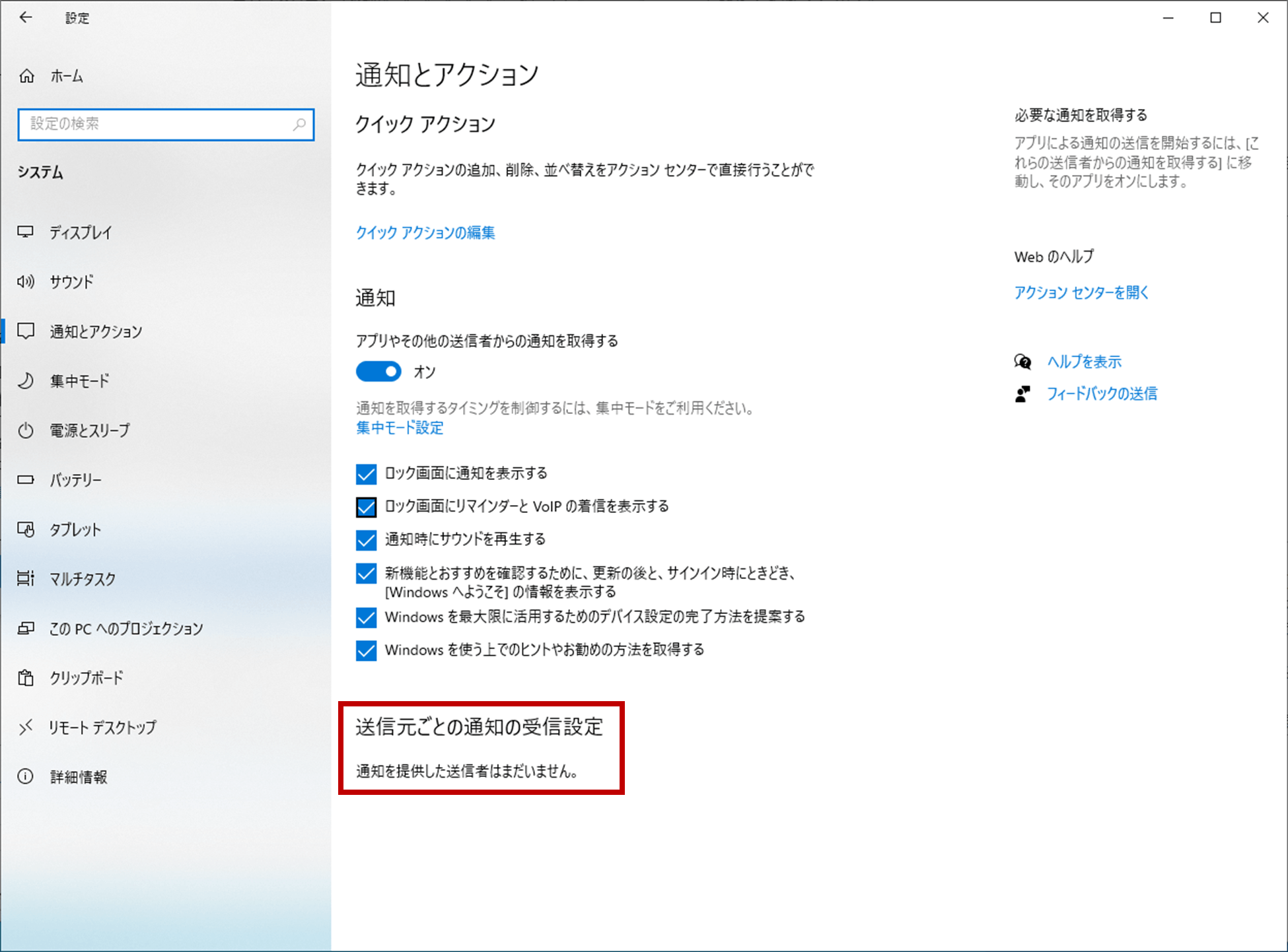Click the back arrow icon
The image size is (1288, 952).
tap(26, 18)
